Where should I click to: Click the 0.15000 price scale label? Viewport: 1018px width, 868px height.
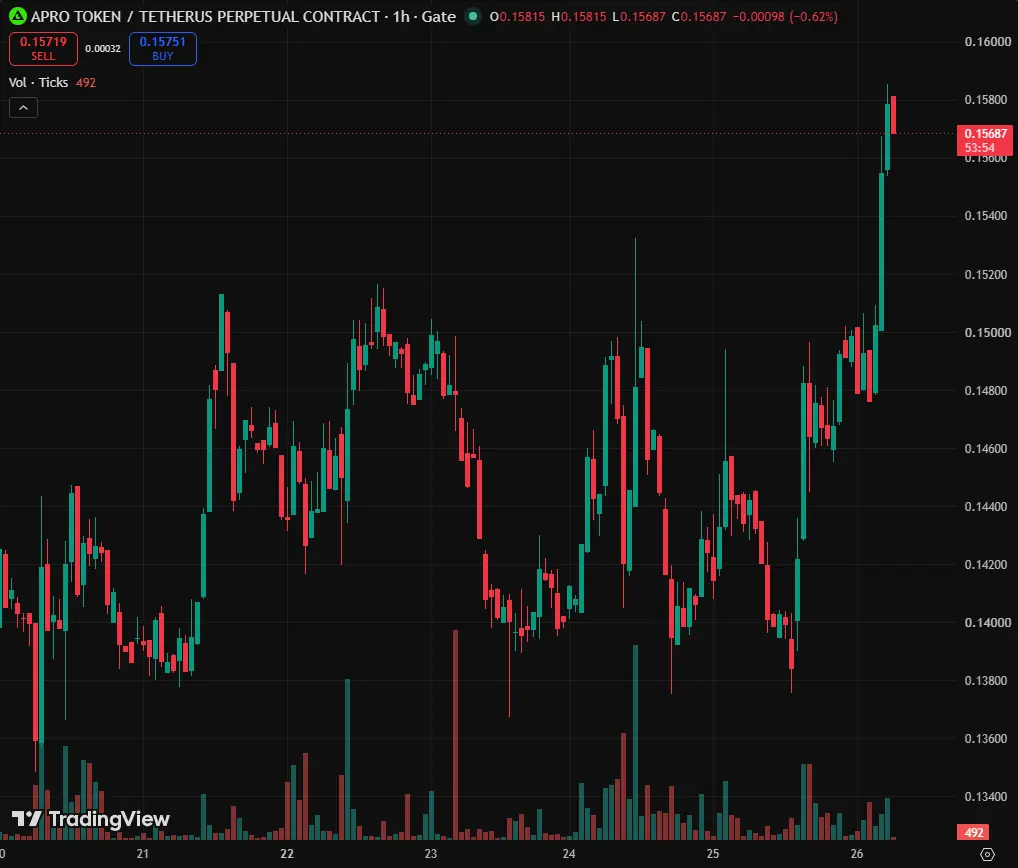tap(987, 332)
